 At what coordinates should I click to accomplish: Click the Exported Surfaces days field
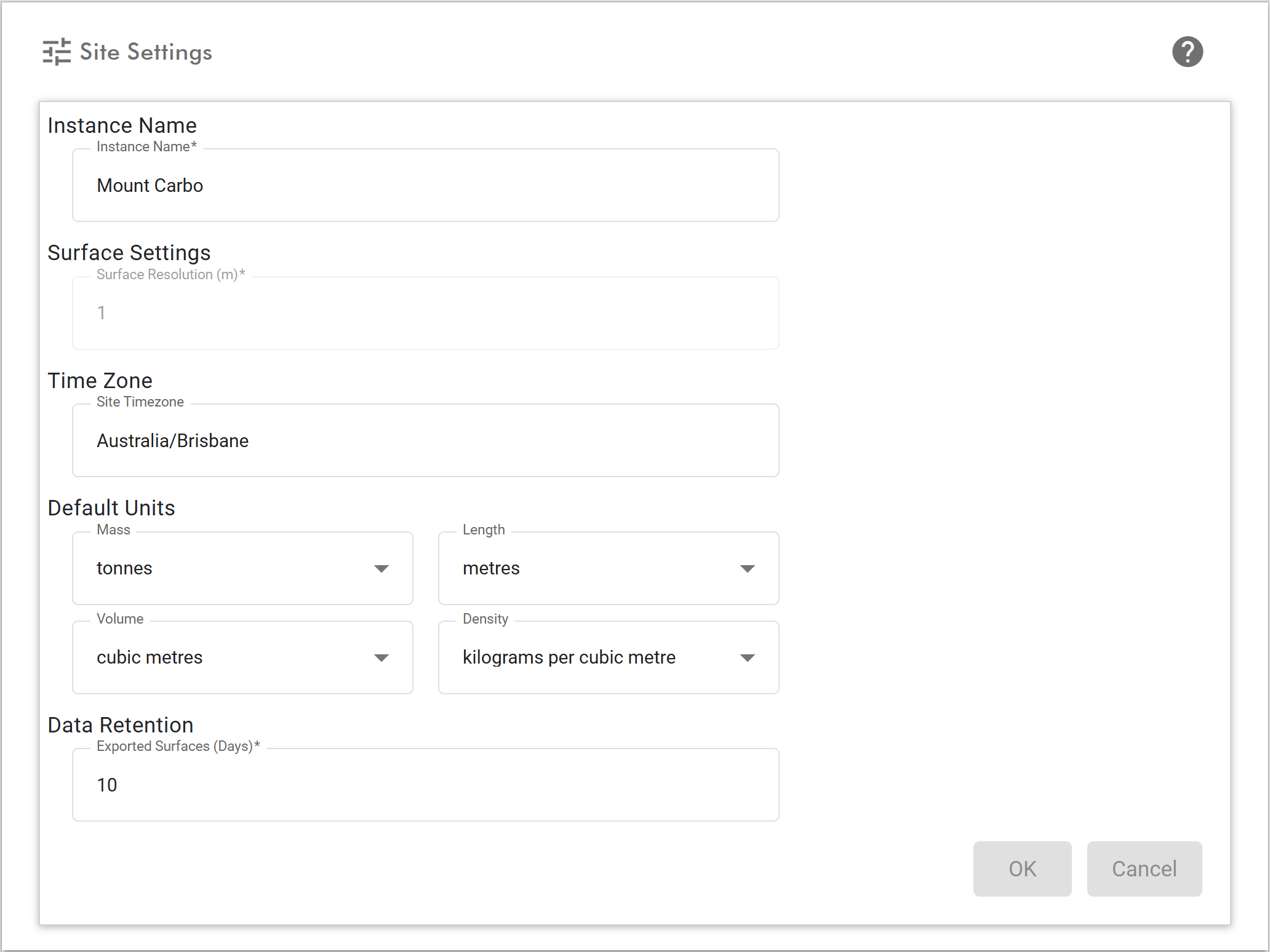(425, 785)
